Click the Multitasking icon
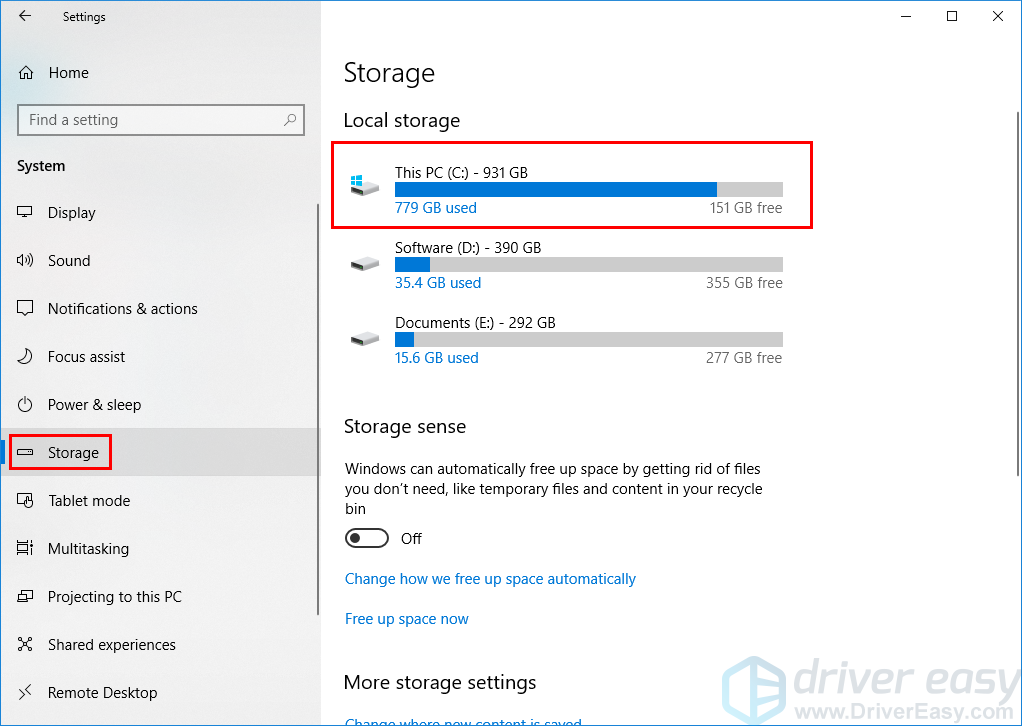Viewport: 1022px width, 726px height. coord(26,548)
